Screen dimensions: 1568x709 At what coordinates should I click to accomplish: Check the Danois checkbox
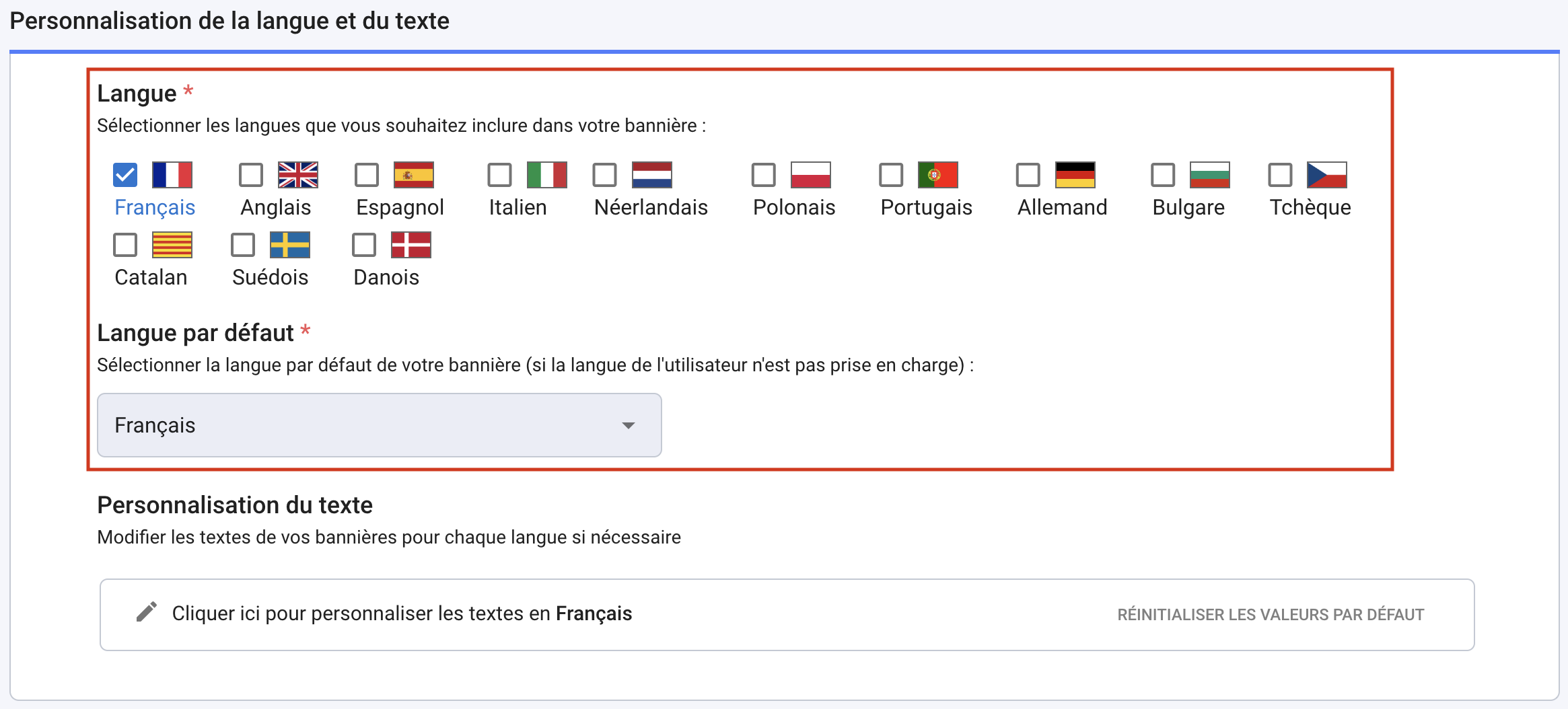pyautogui.click(x=364, y=245)
